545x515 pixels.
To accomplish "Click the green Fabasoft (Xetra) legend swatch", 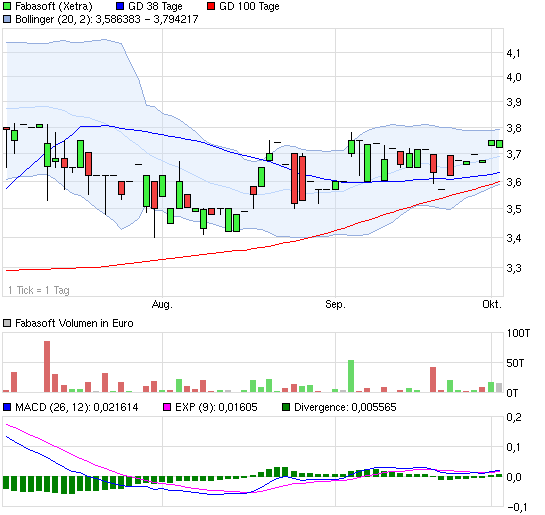I will coord(7,6).
